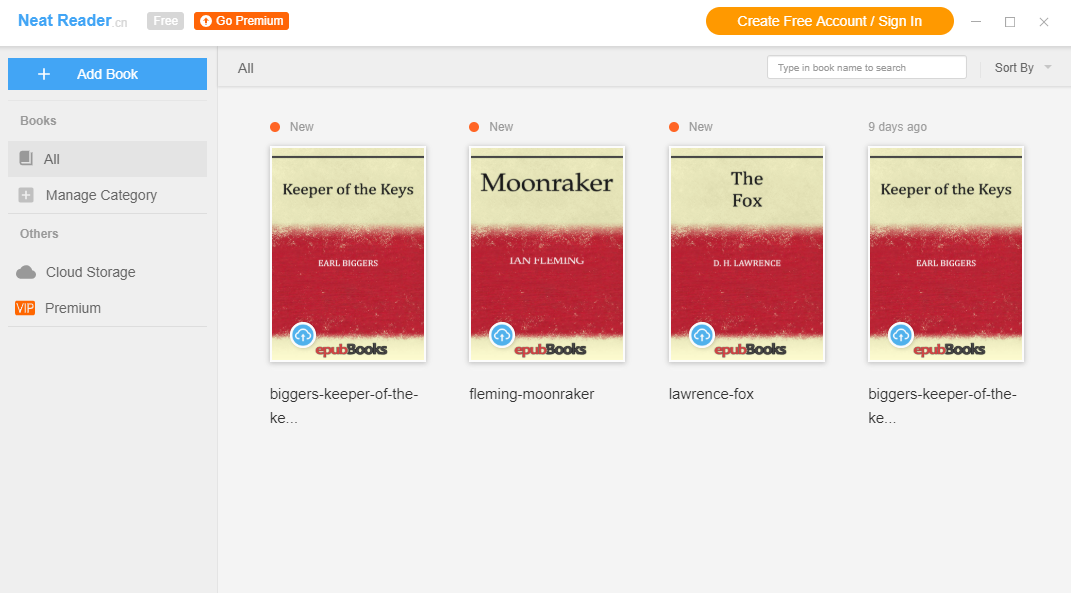
Task: Click the VIP icon next to Premium
Action: 24,308
